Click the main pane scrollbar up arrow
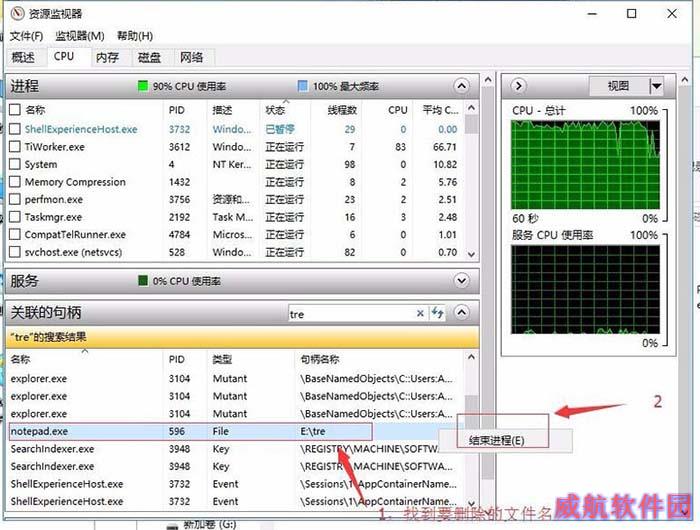This screenshot has width=700, height=530. (x=488, y=80)
